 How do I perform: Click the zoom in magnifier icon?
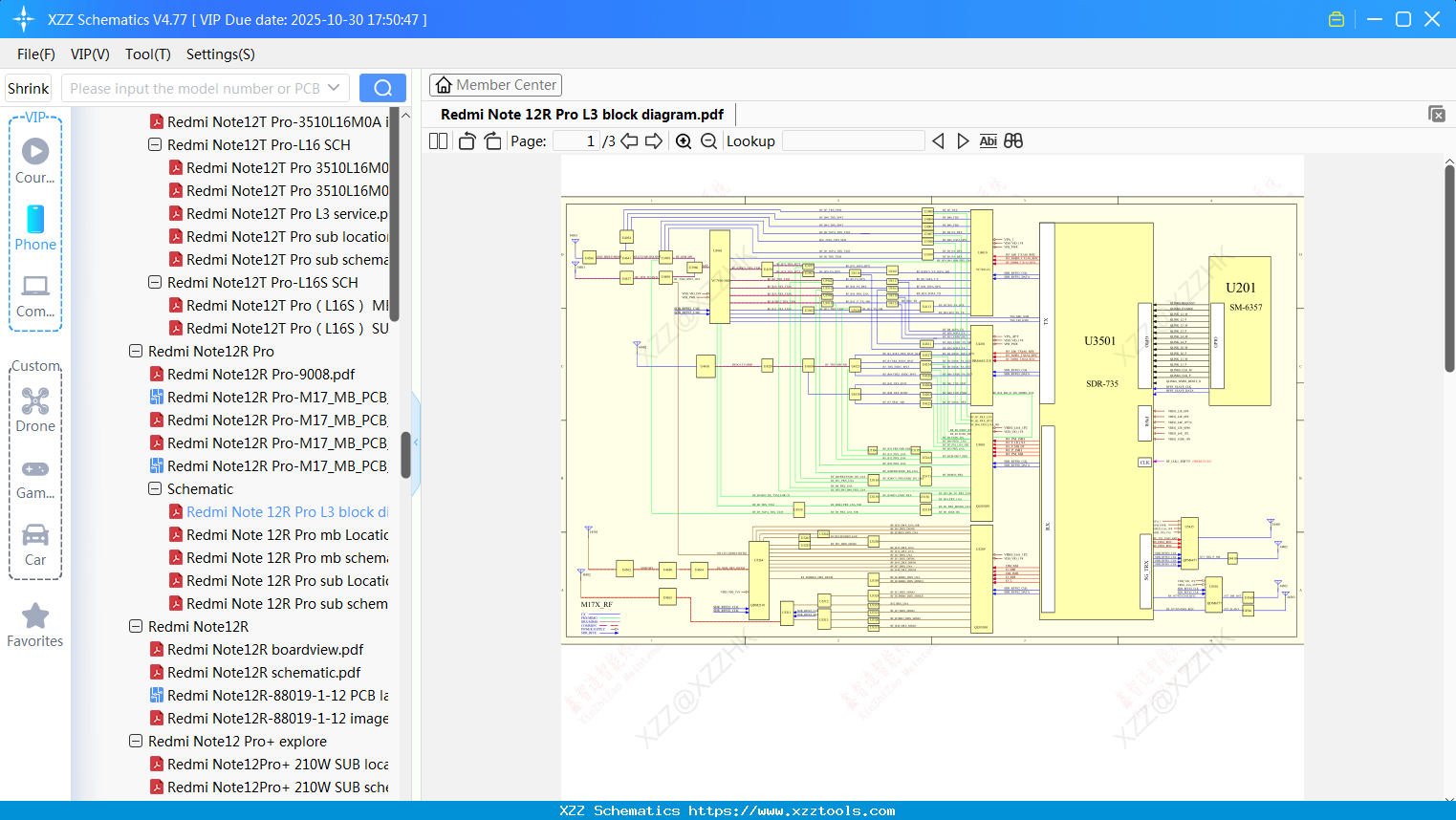coord(684,141)
